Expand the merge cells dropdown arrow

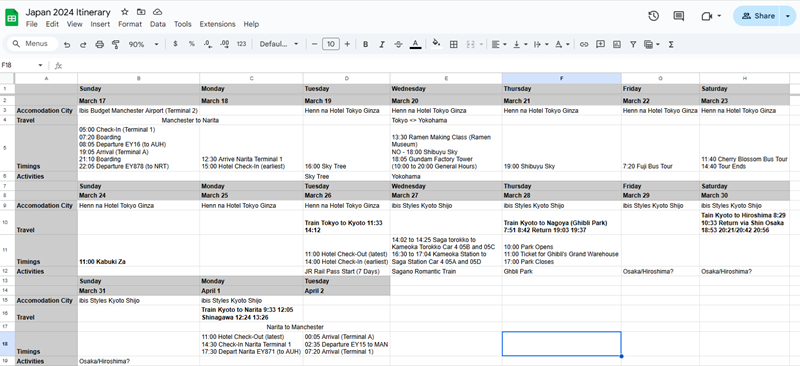click(x=481, y=44)
